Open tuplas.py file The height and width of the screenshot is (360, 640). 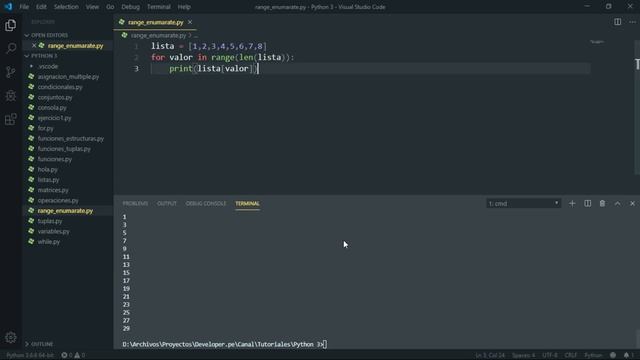pyautogui.click(x=50, y=221)
